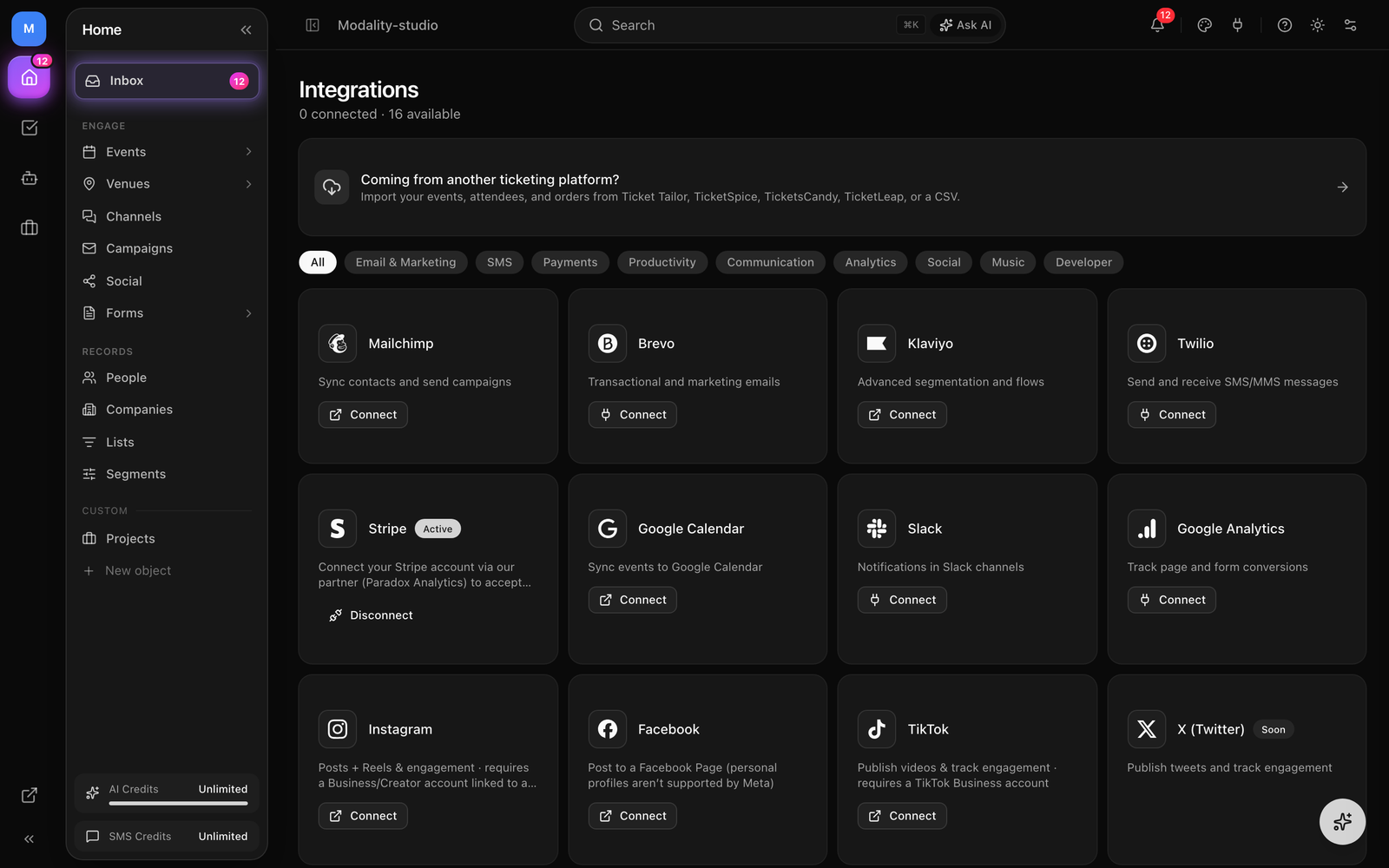Image resolution: width=1389 pixels, height=868 pixels.
Task: Click the Instagram logo icon
Action: click(338, 729)
